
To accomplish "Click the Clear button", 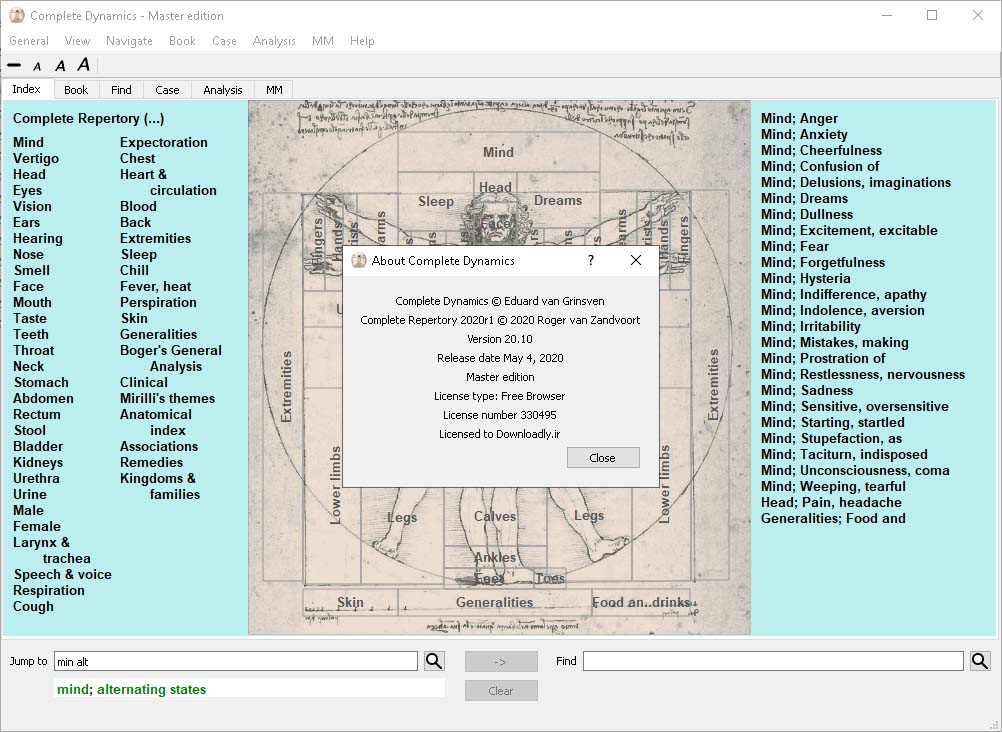I will 501,690.
